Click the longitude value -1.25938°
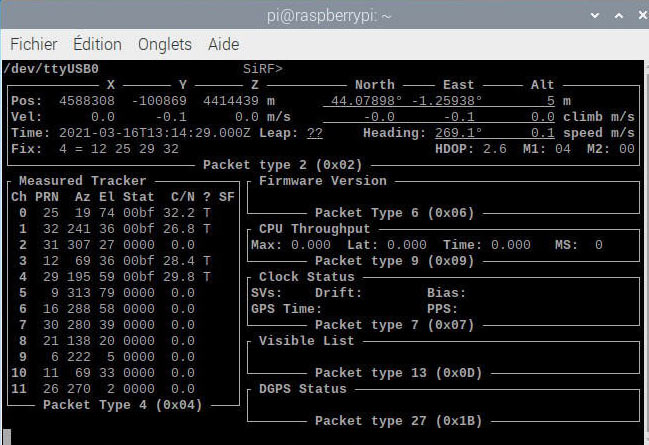Image resolution: width=649 pixels, height=445 pixels. pyautogui.click(x=447, y=101)
